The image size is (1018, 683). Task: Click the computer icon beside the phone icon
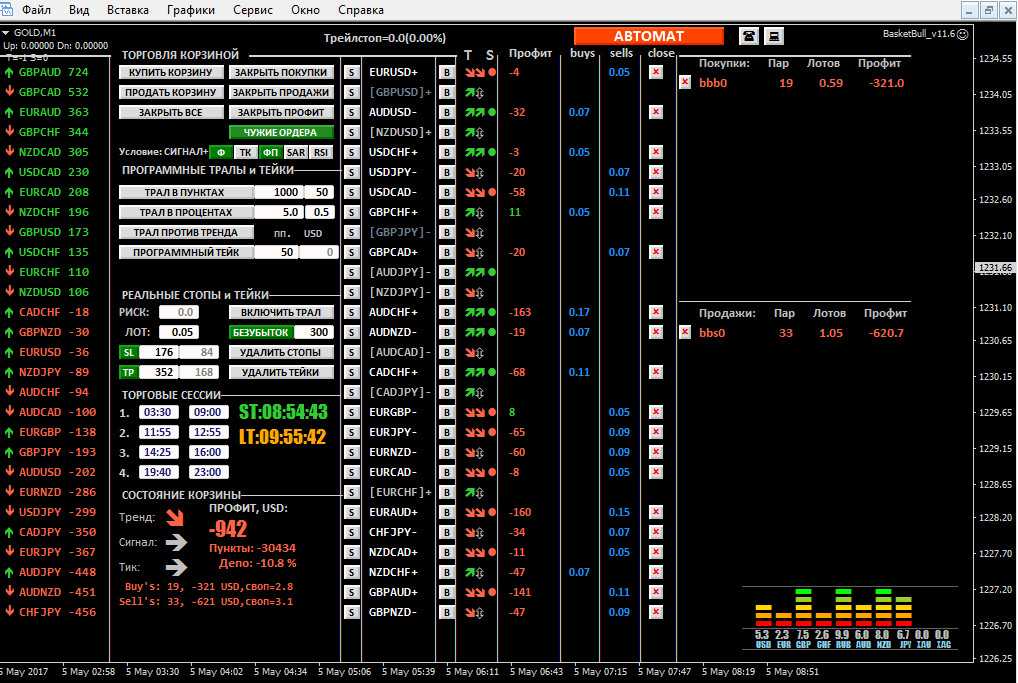pos(773,36)
